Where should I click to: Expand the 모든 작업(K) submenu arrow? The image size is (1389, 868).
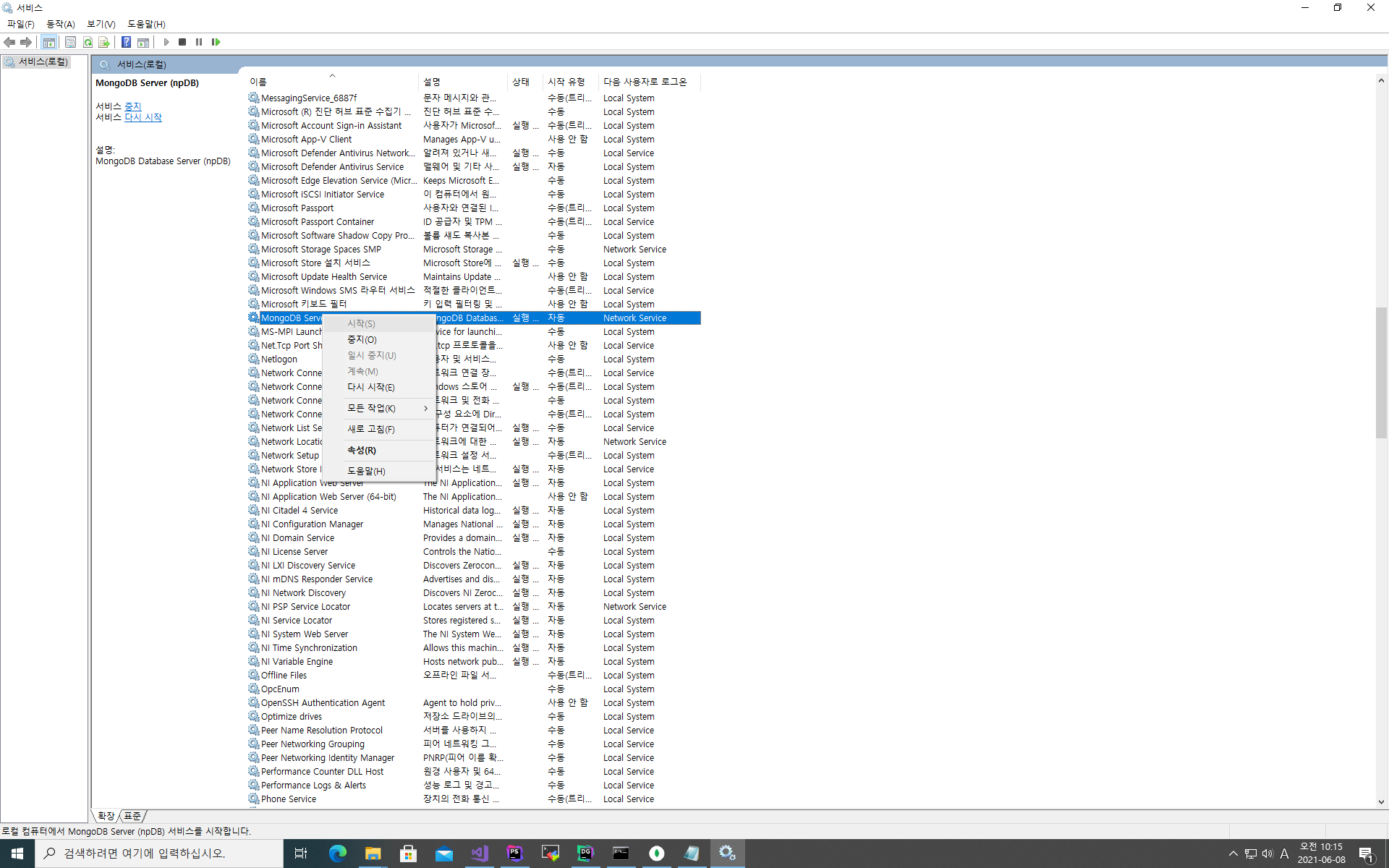pos(425,408)
